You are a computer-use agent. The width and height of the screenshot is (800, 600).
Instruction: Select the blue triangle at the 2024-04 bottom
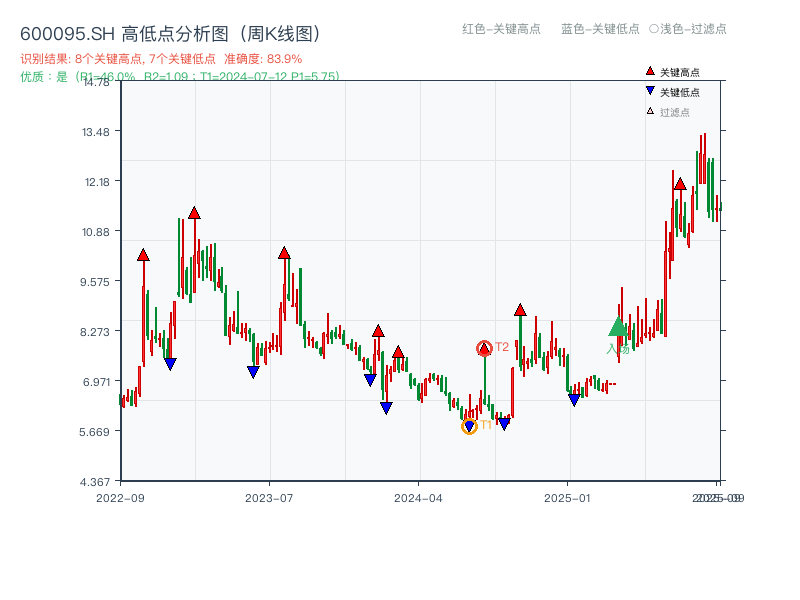tap(384, 407)
